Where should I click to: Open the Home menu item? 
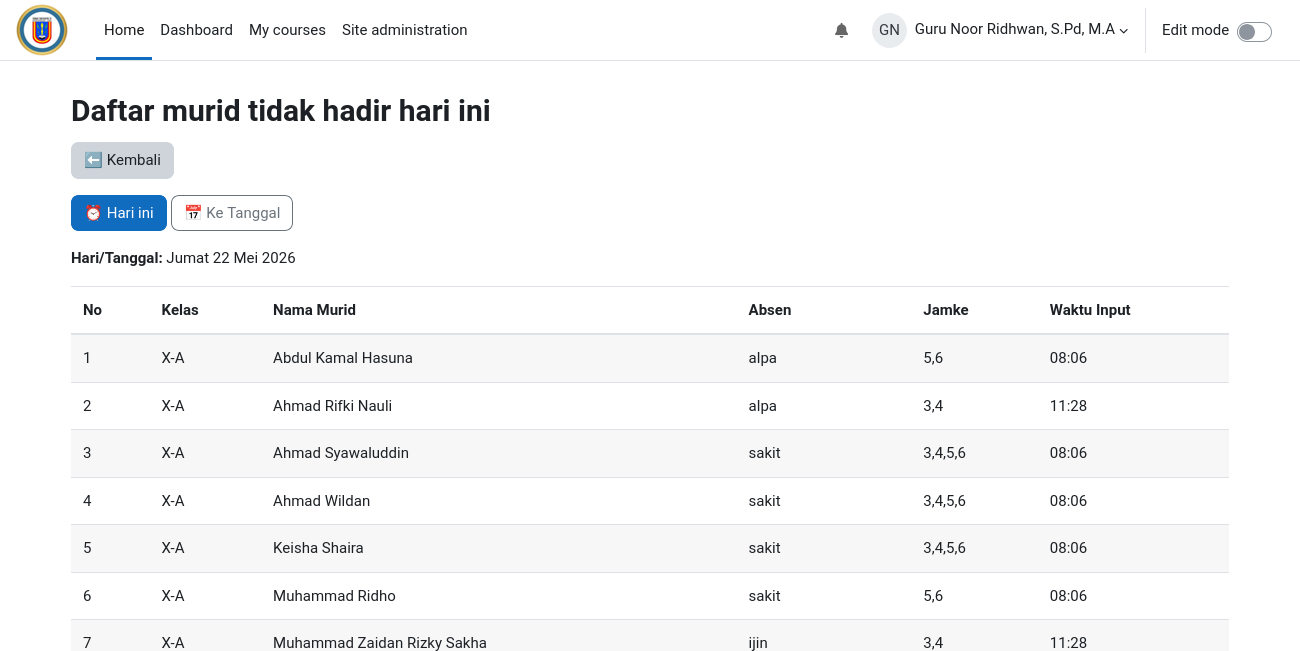pyautogui.click(x=124, y=30)
